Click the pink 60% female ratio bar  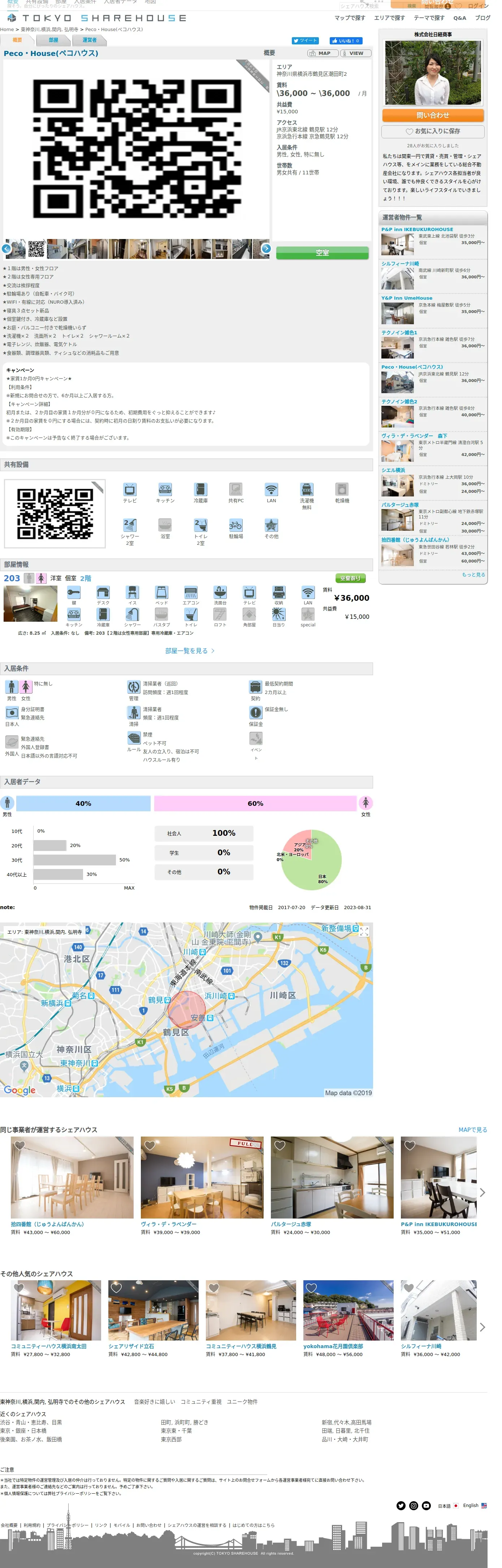coord(255,803)
